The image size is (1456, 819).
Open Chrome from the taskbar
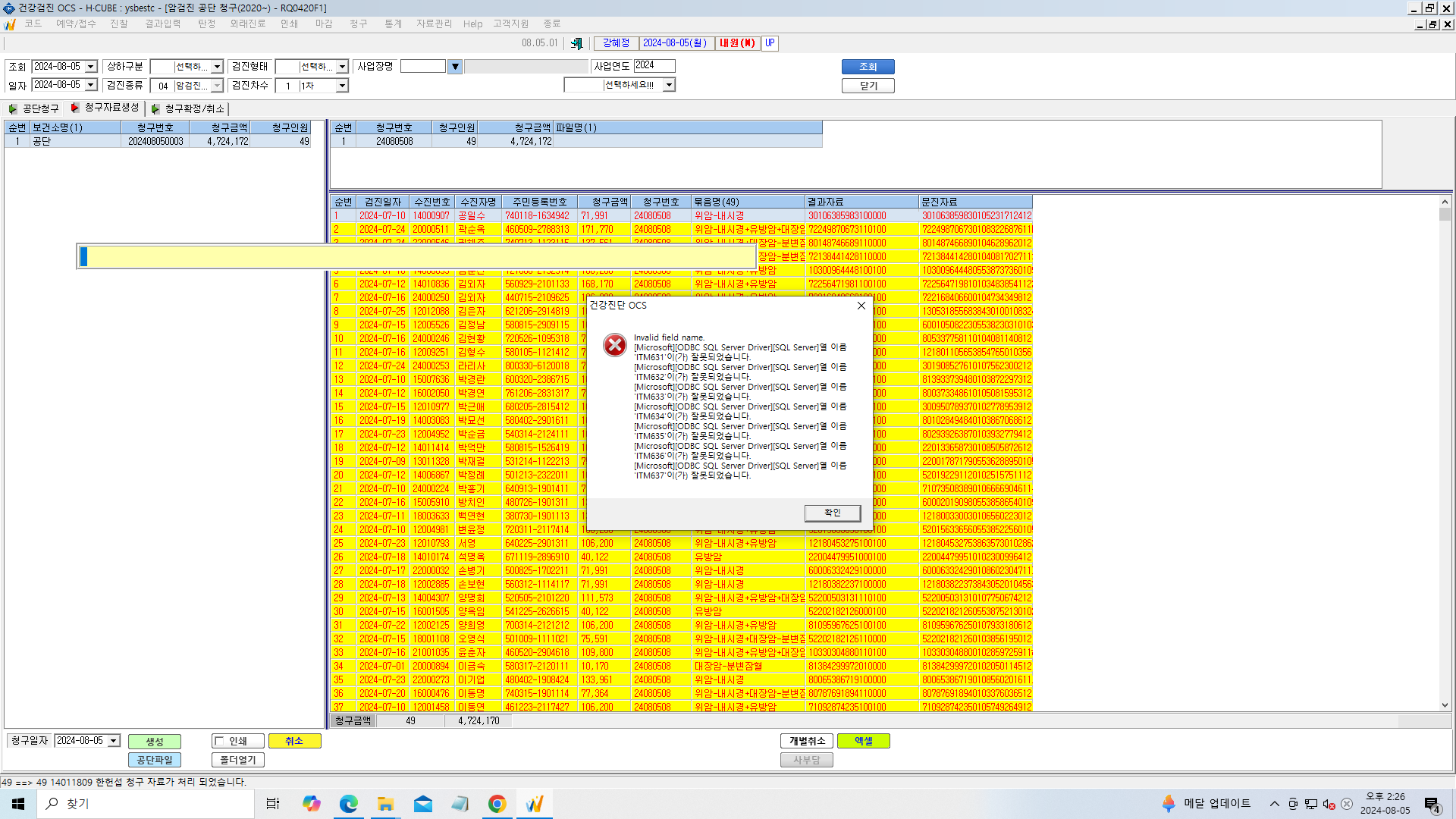tap(497, 804)
